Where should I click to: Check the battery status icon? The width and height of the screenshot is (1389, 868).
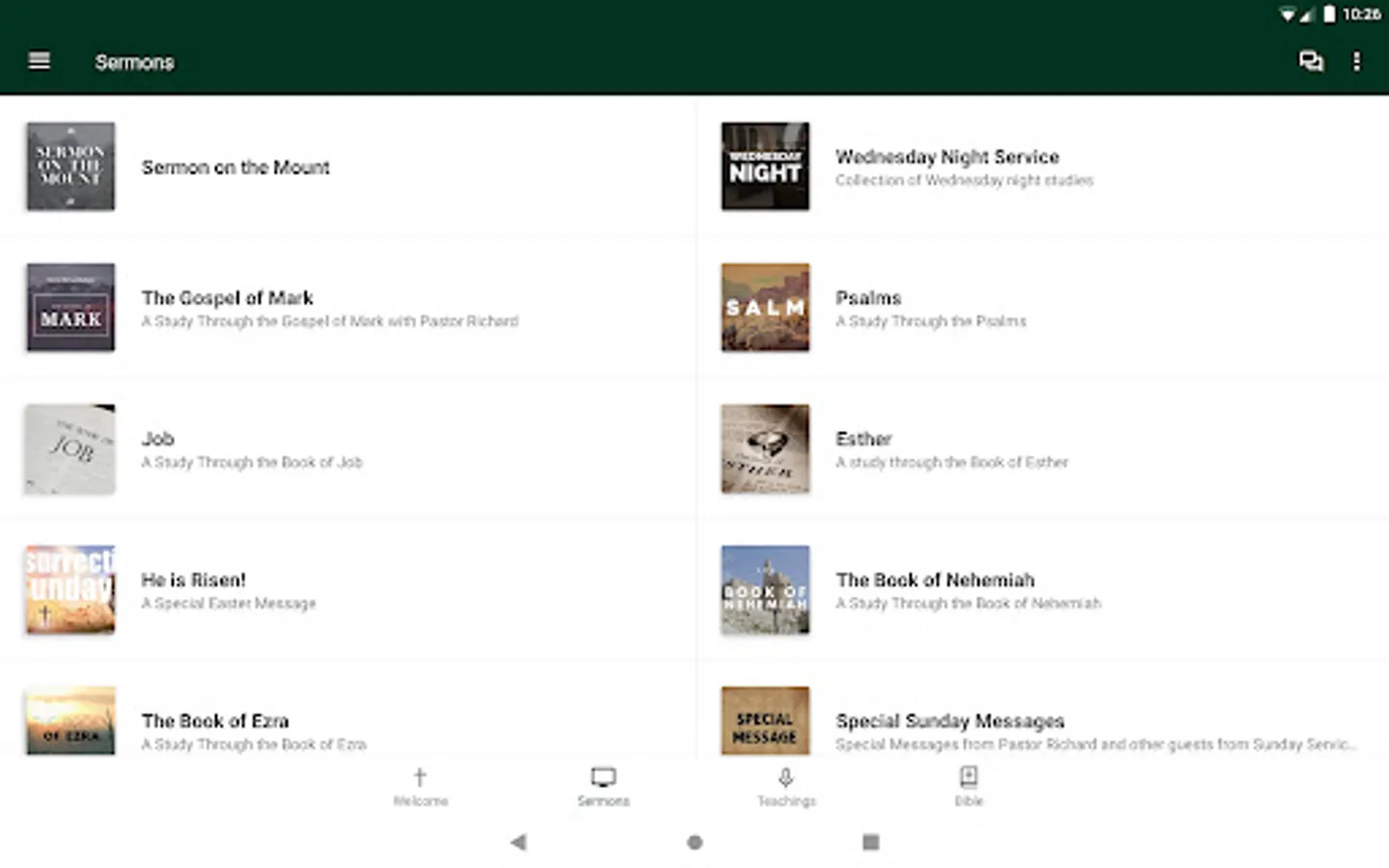coord(1329,14)
